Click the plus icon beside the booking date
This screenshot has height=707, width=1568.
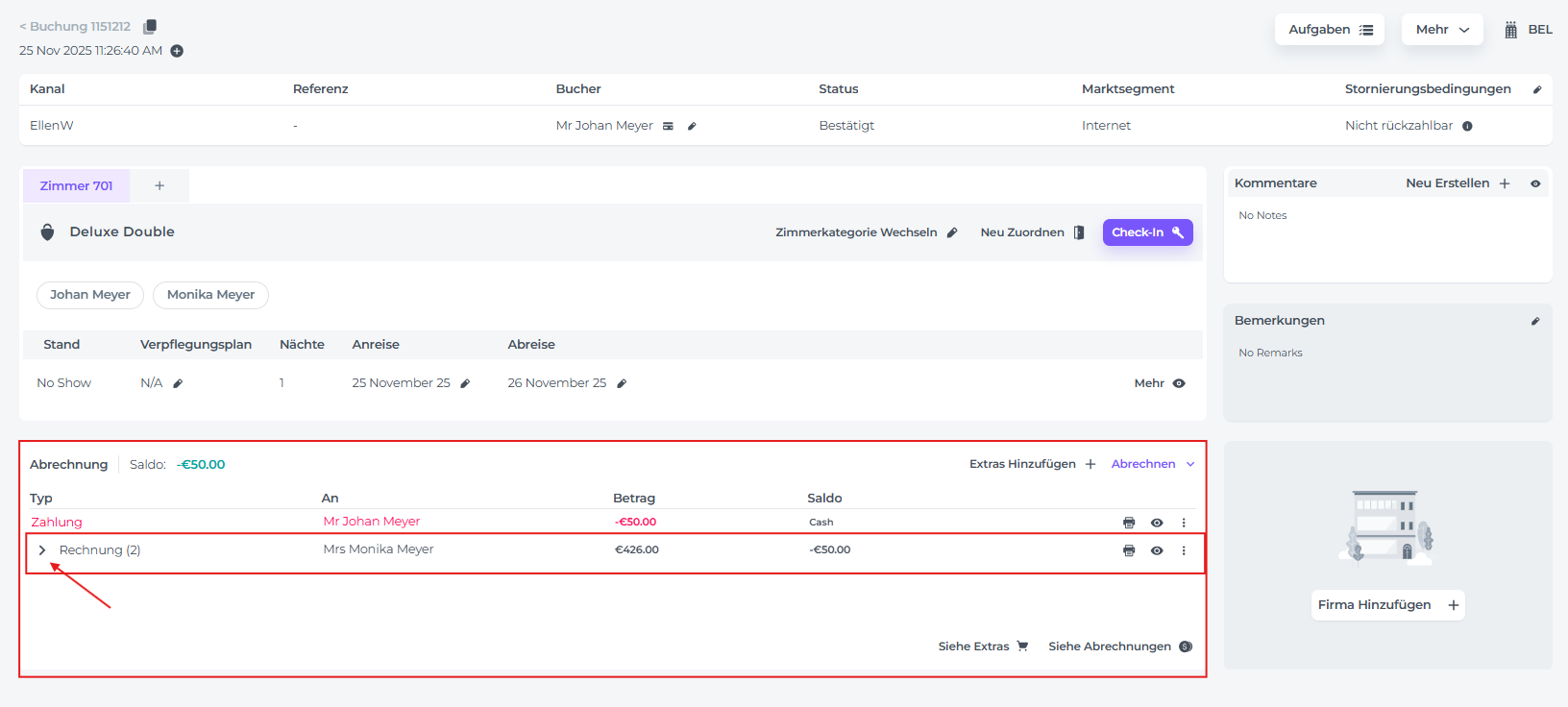click(177, 51)
